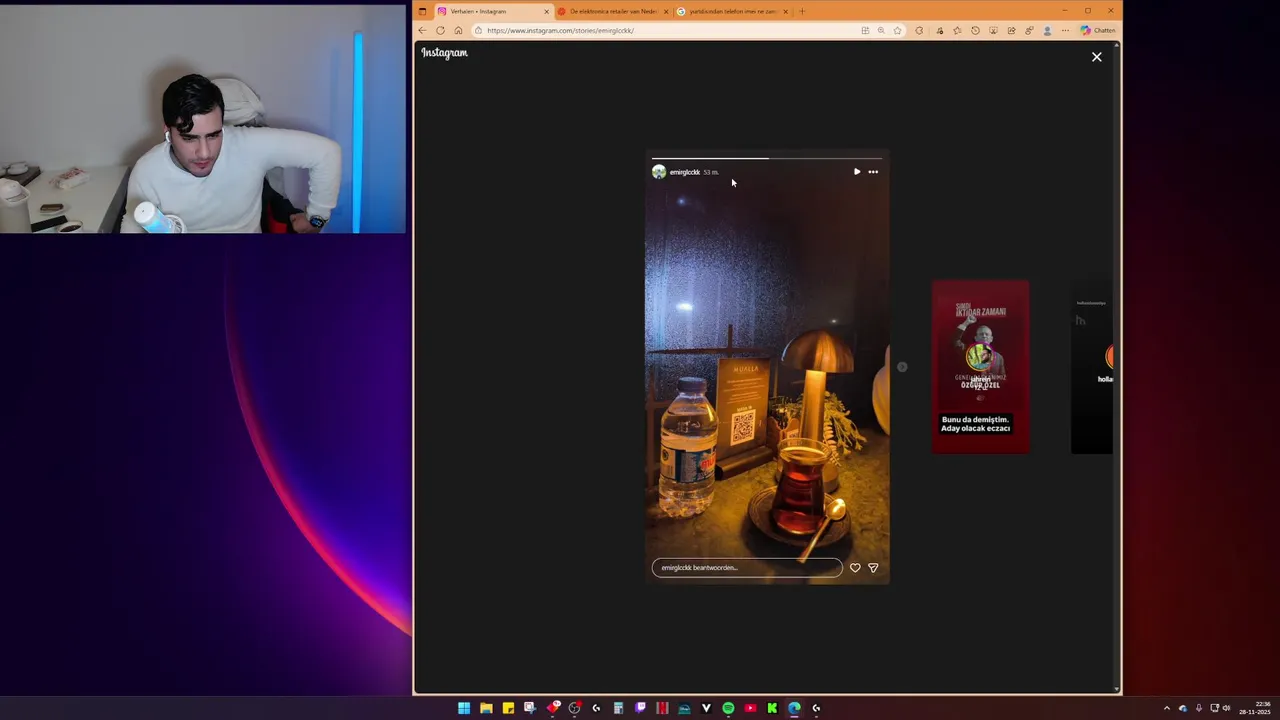Click the Instagram logo
This screenshot has height=720, width=1280.
click(x=444, y=53)
